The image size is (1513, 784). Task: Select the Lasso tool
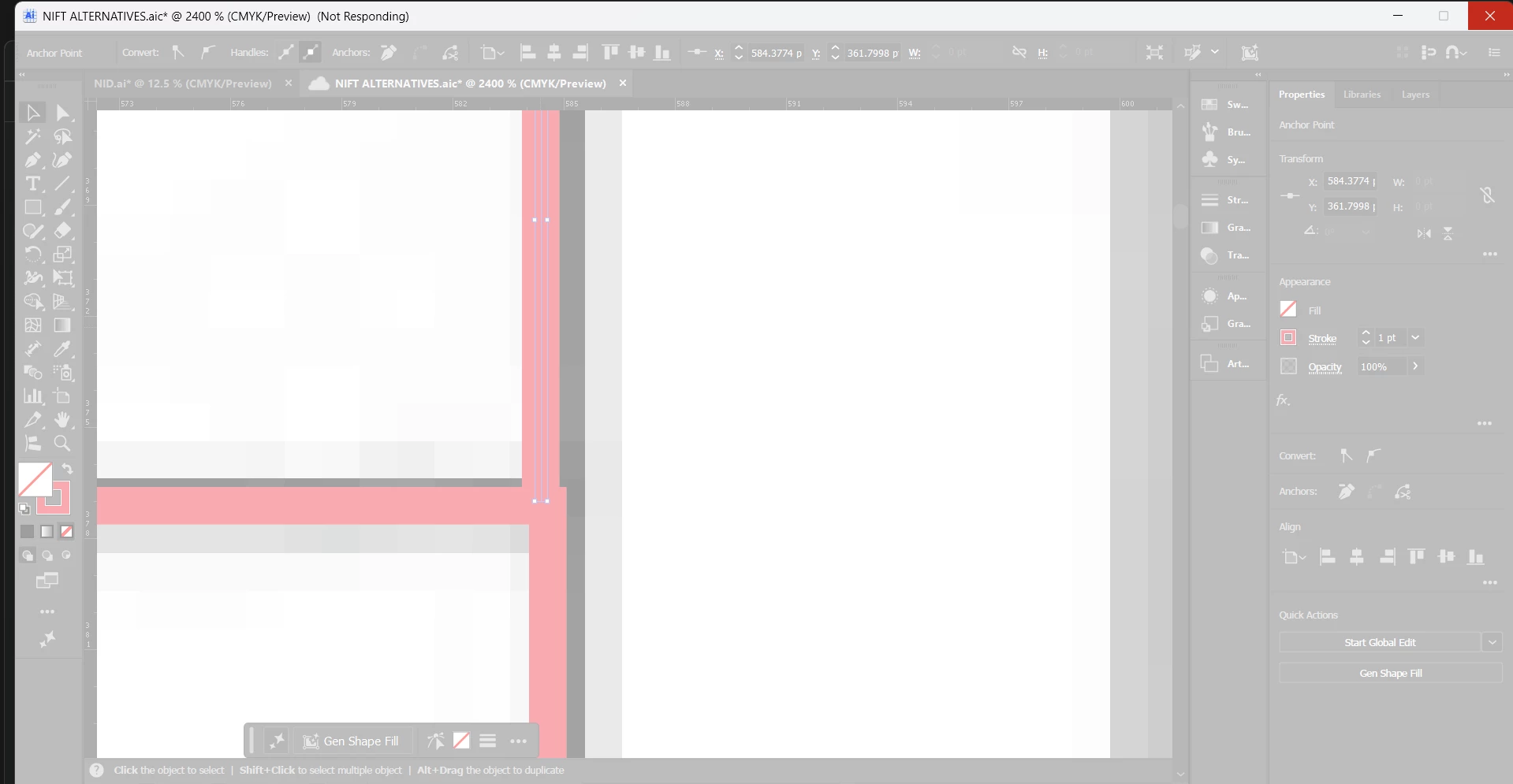click(63, 136)
